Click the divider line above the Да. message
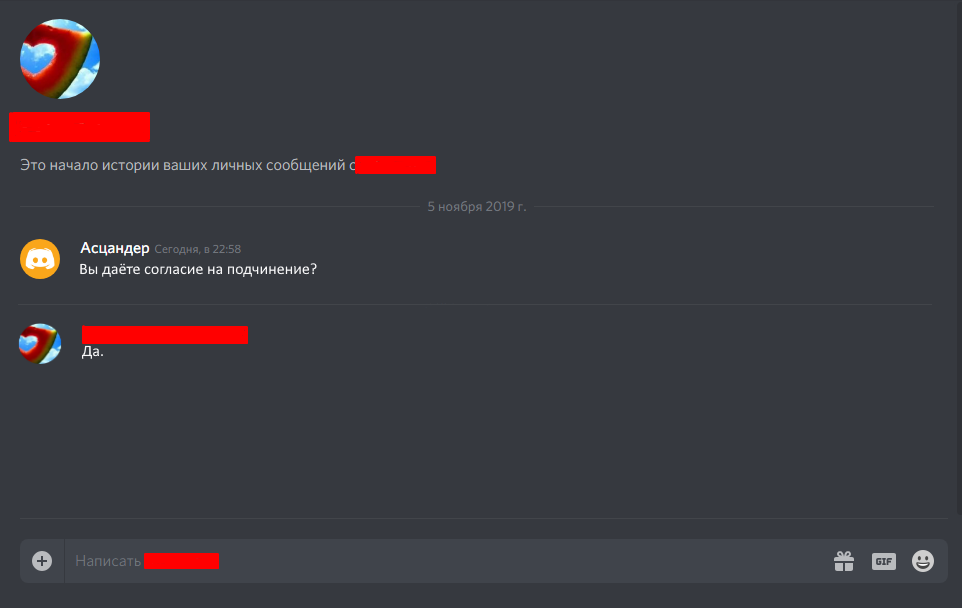The height and width of the screenshot is (608, 962). click(475, 304)
